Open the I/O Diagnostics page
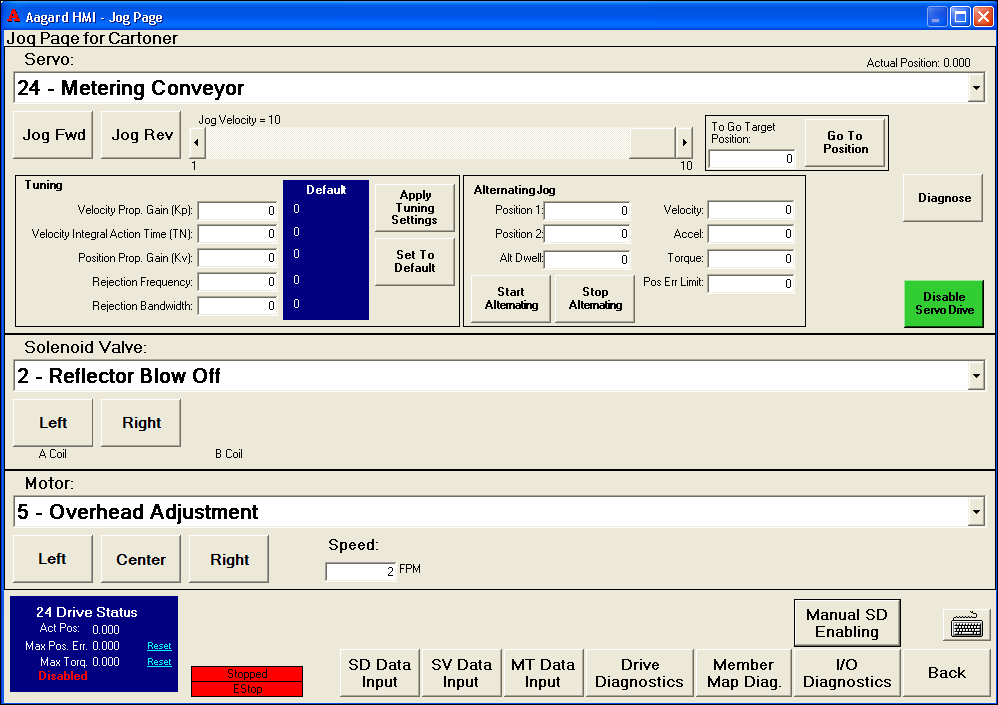The width and height of the screenshot is (998, 705). pyautogui.click(x=847, y=673)
